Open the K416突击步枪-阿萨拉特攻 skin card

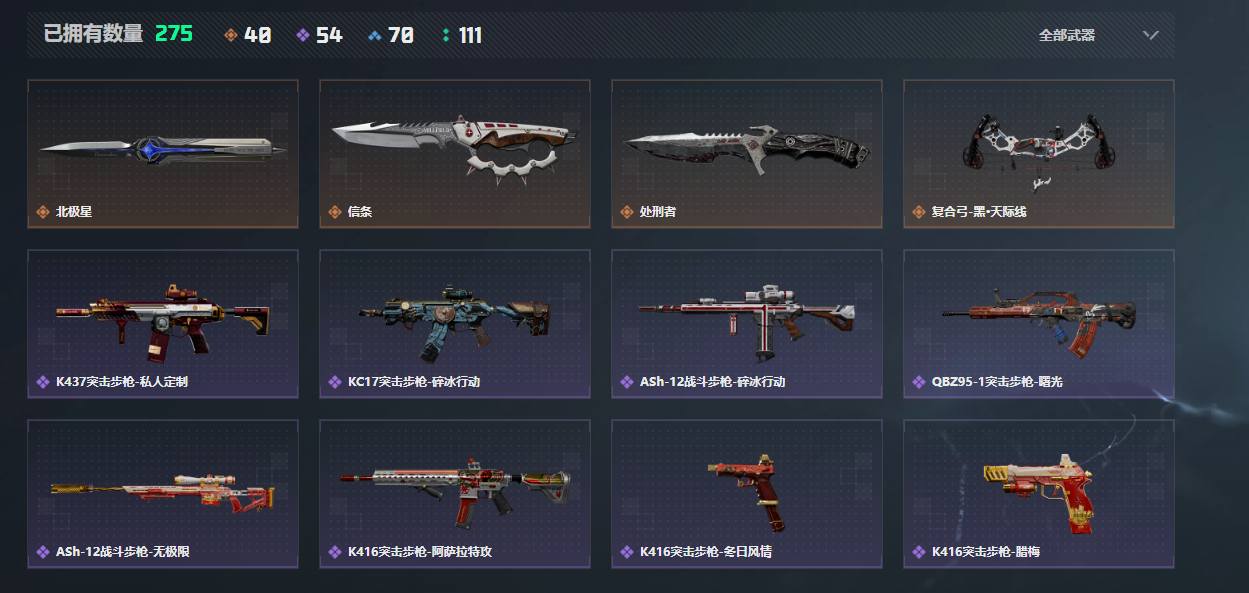(455, 494)
